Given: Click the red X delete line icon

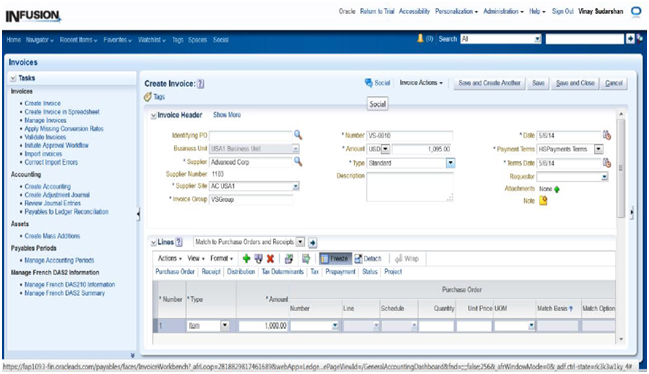Looking at the screenshot, I should tap(270, 259).
